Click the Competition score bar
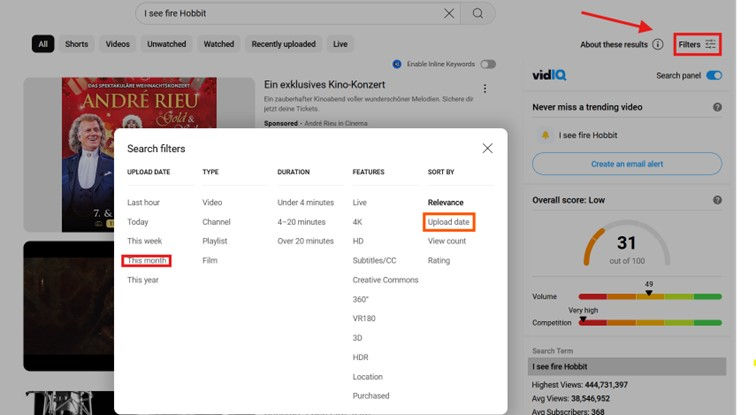This screenshot has height=415, width=756. 650,322
